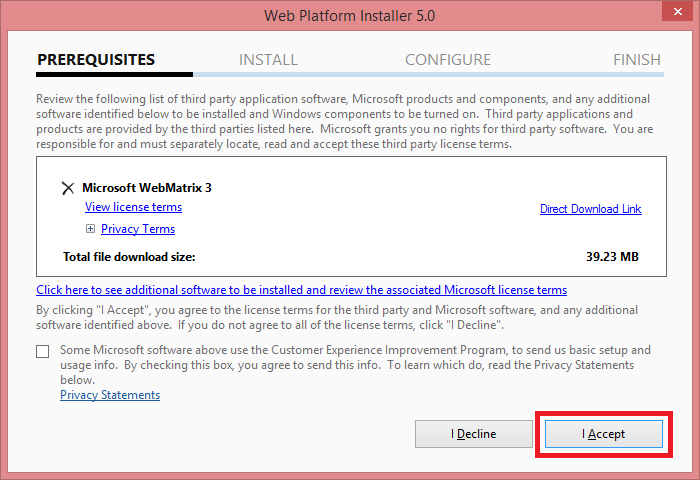
Task: Click the additional software license terms link
Action: coord(301,290)
